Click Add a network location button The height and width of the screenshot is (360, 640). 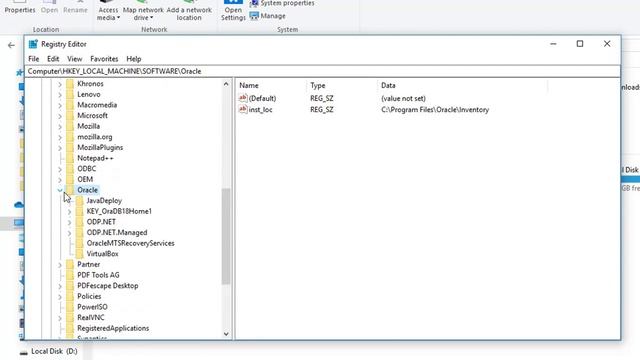[x=189, y=12]
